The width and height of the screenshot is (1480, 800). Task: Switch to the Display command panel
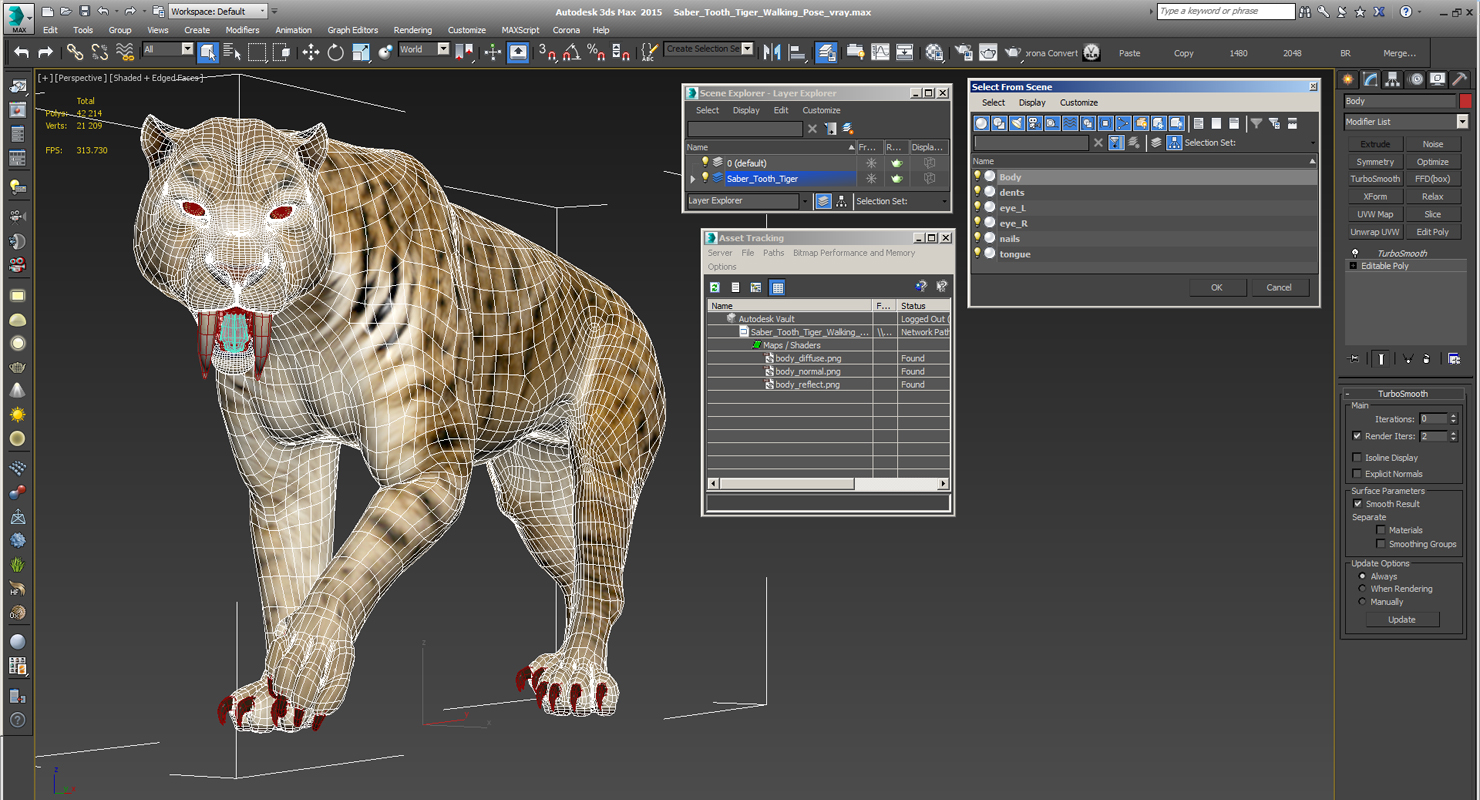[x=1438, y=79]
